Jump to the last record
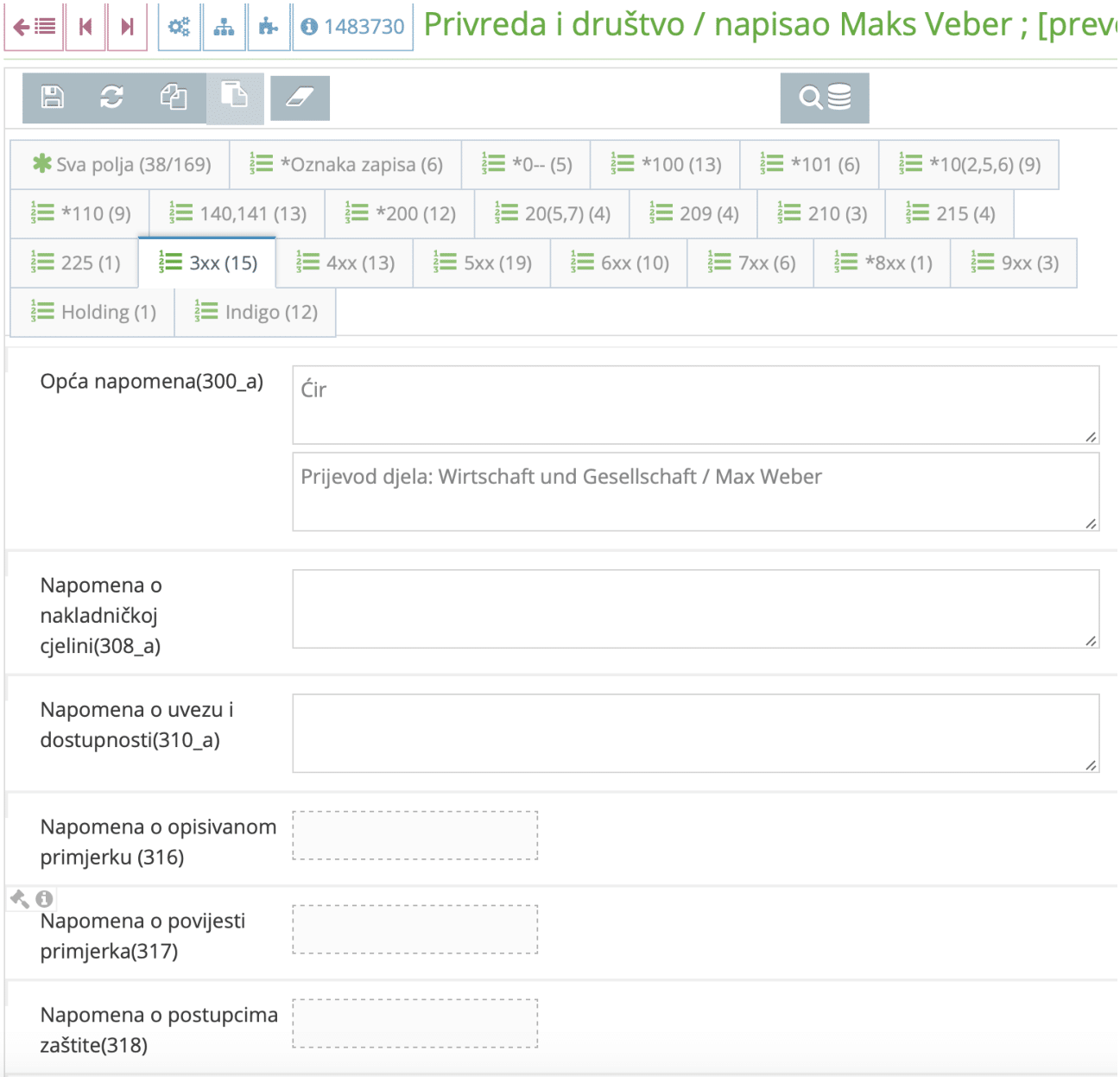The width and height of the screenshot is (1120, 1077). coord(127,26)
